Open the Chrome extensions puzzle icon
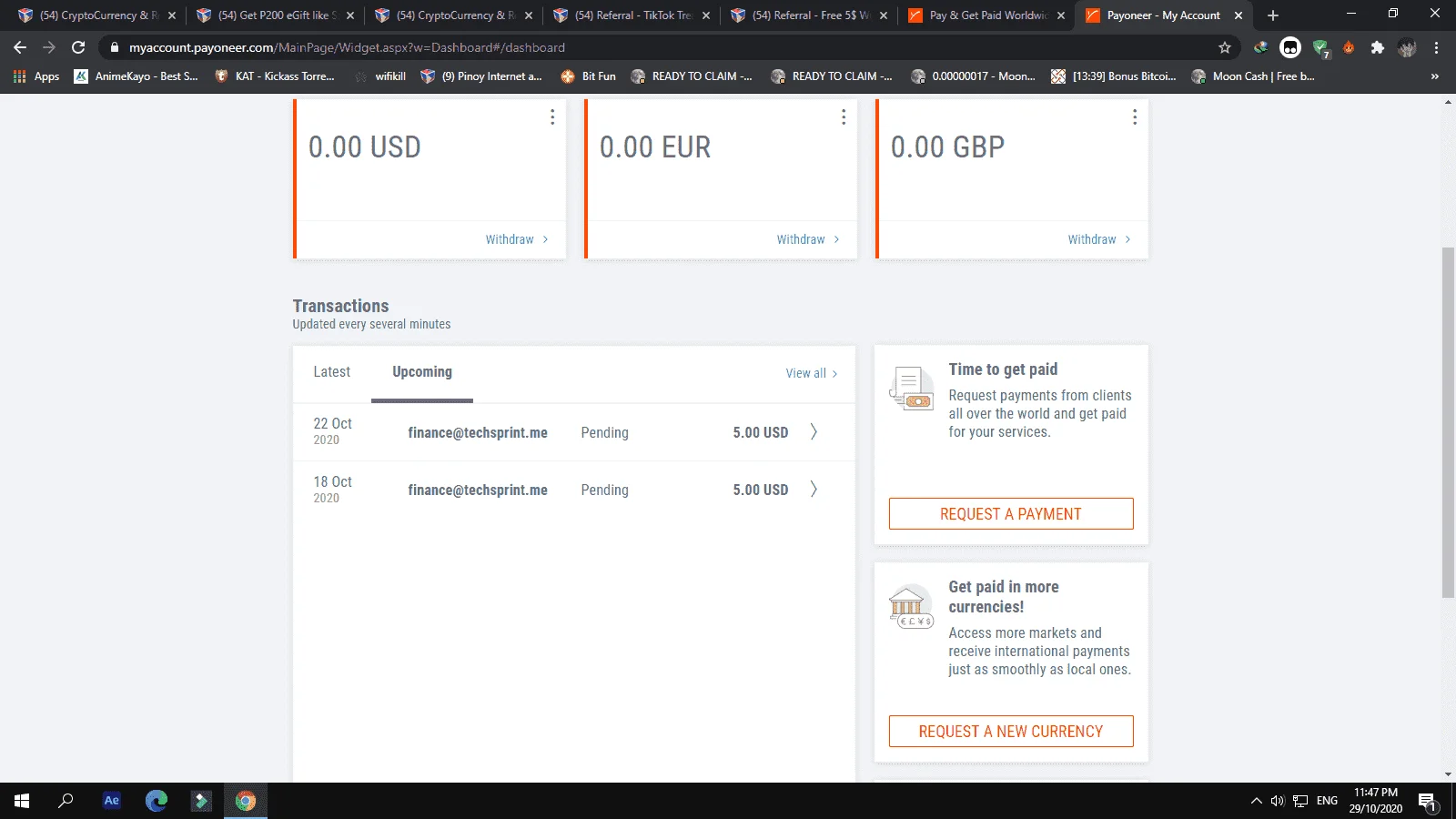The image size is (1456, 819). coord(1378,47)
